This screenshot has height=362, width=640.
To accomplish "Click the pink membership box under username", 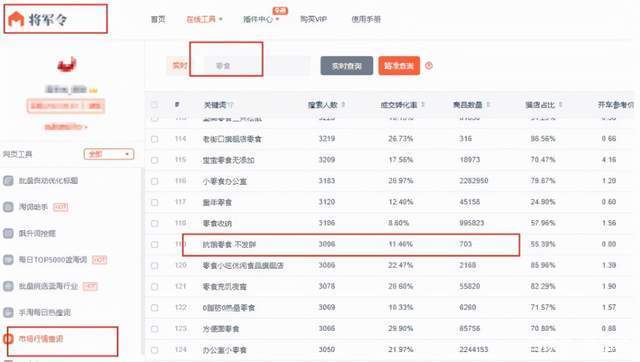I will 66,106.
